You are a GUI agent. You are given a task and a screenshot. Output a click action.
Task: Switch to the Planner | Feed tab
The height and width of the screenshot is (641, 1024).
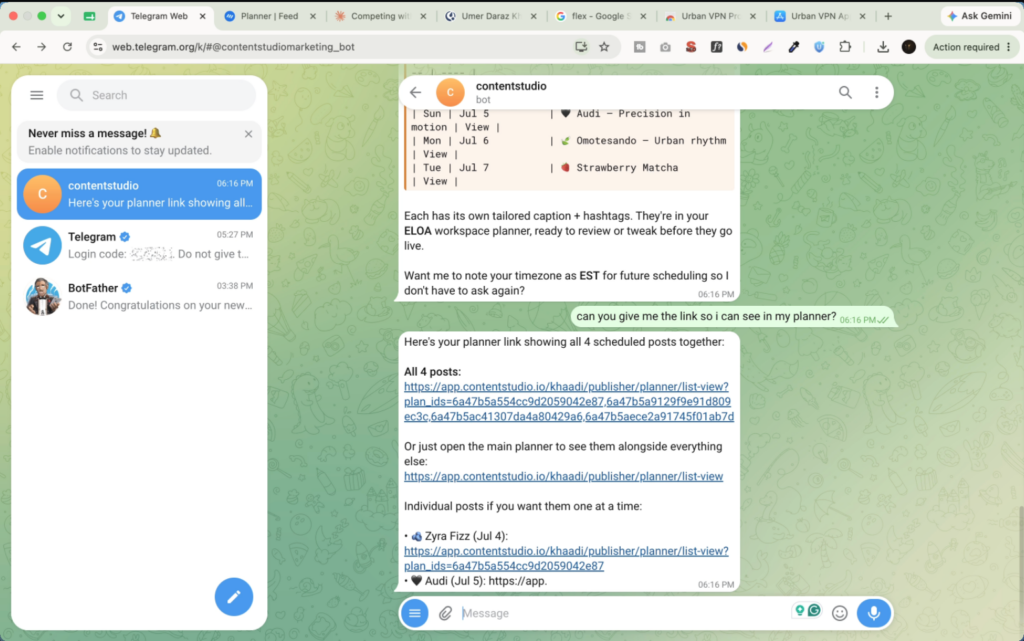[269, 16]
